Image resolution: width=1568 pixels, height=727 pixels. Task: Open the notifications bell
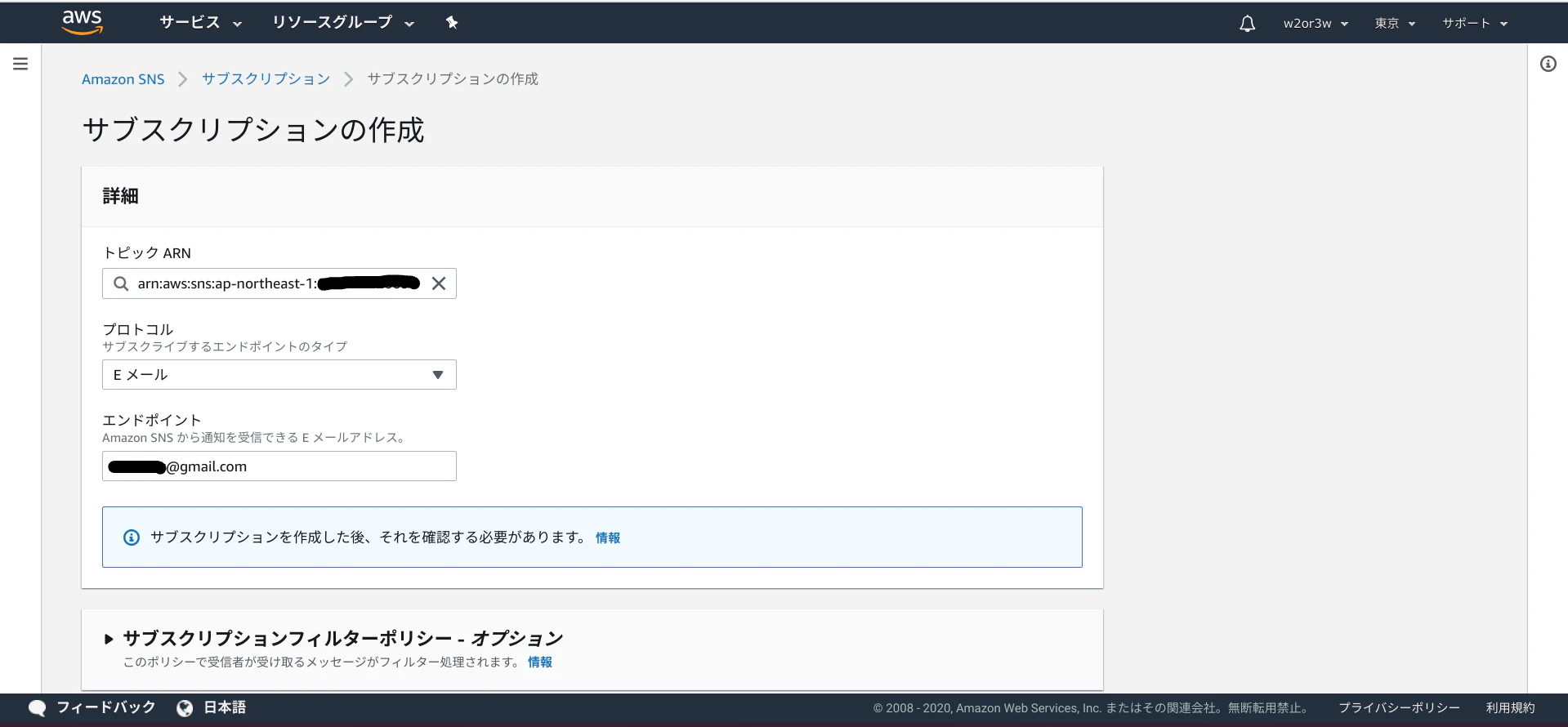coord(1247,24)
